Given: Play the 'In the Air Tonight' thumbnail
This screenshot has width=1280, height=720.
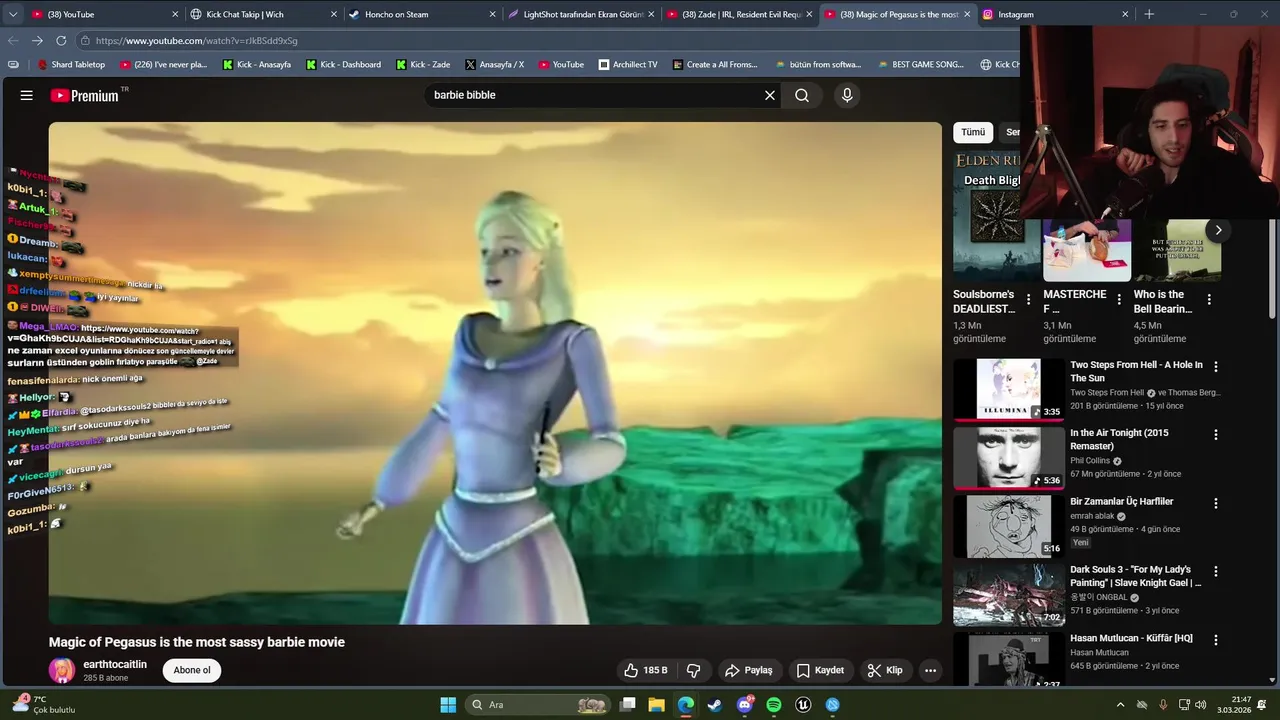Looking at the screenshot, I should [x=1008, y=458].
